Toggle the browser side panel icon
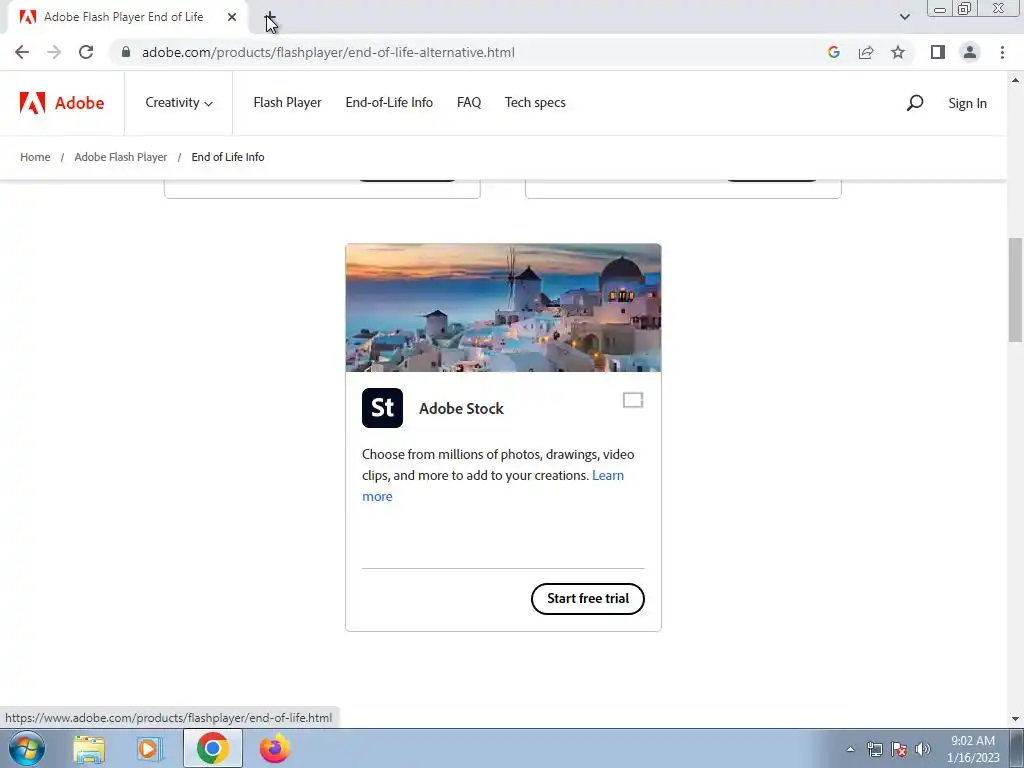 938,52
